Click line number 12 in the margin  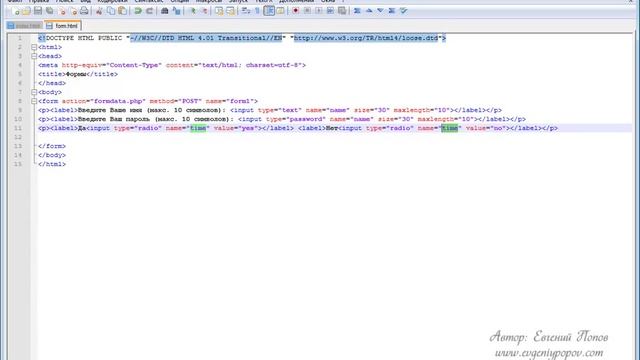pyautogui.click(x=18, y=137)
